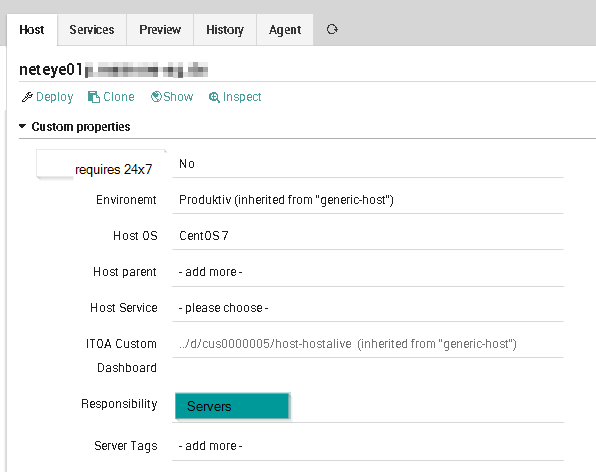Click the ITOA Custom Dashboard input field
The image size is (596, 472).
[x=368, y=344]
